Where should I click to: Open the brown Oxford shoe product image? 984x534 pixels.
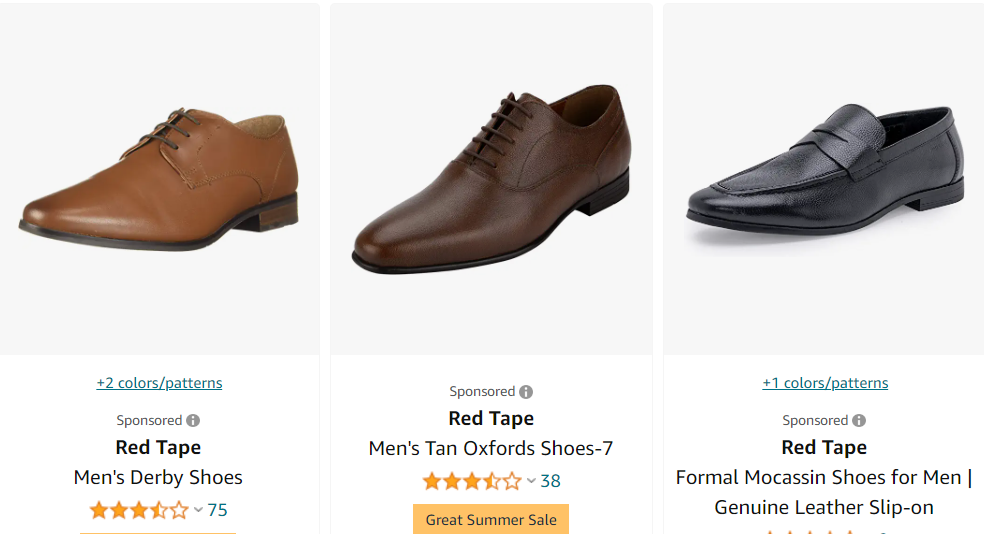[491, 180]
